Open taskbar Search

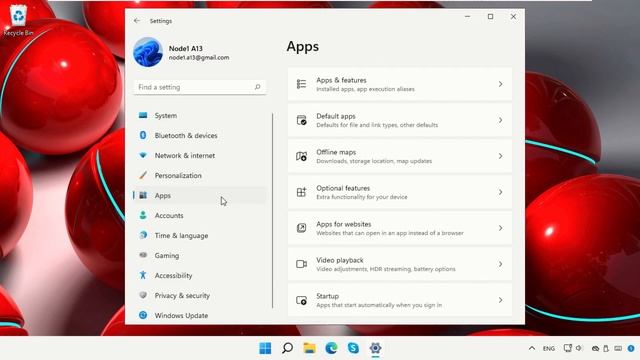tap(287, 348)
